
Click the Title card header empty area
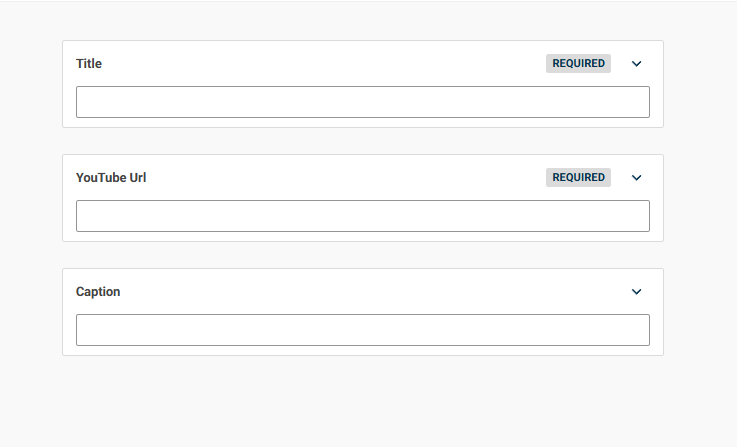click(x=323, y=63)
